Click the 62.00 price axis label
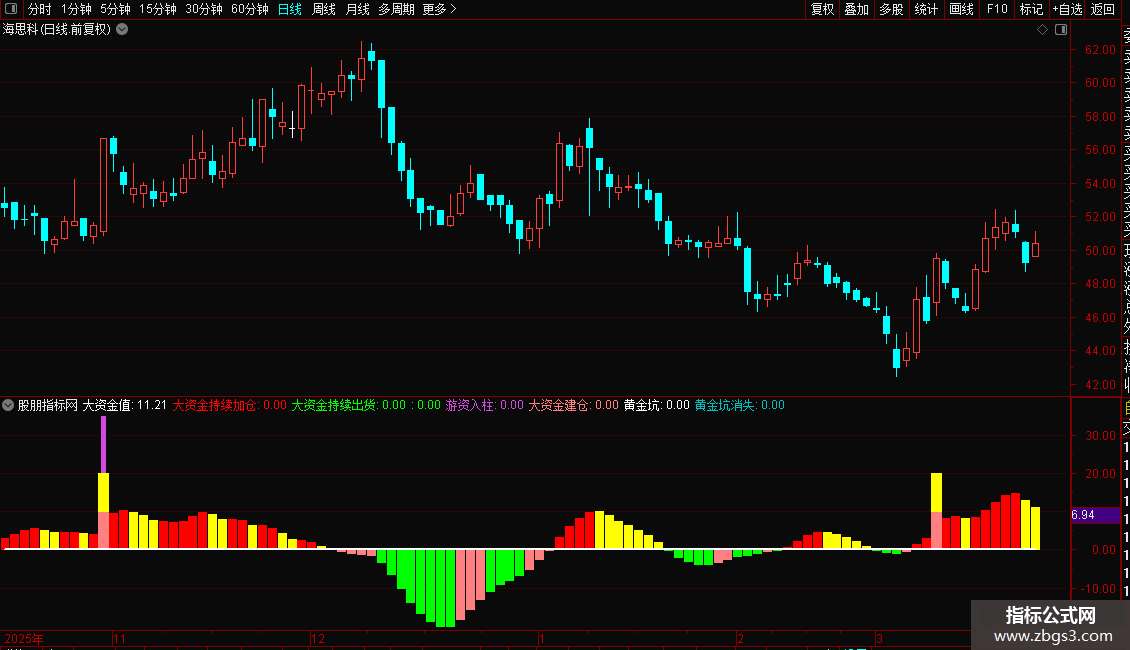Screen dimensions: 1130x650 click(1100, 50)
